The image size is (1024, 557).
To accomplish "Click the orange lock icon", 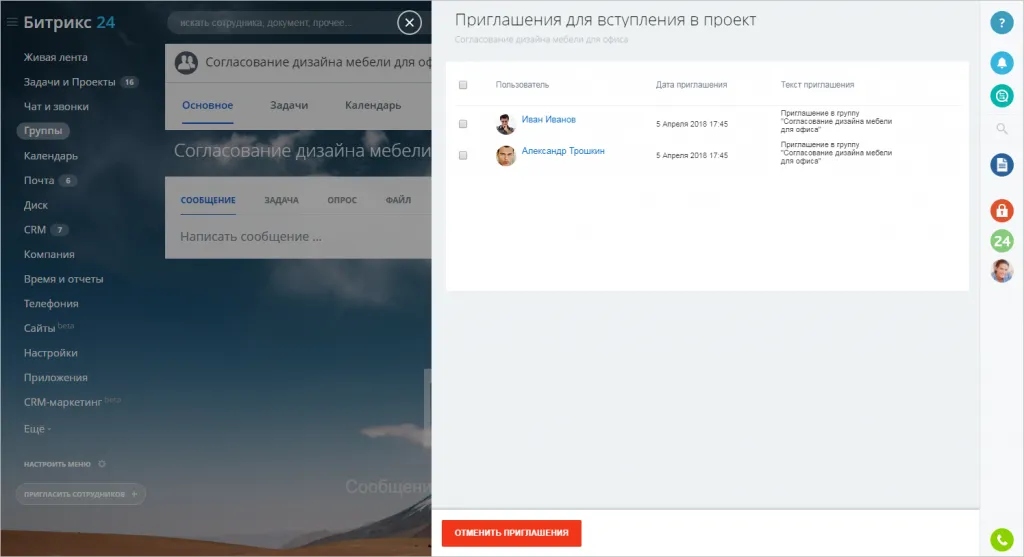I will [x=1001, y=210].
